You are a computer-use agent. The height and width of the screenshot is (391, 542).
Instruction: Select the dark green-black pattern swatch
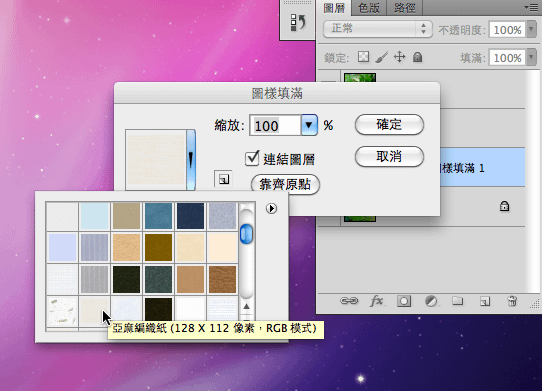127,279
